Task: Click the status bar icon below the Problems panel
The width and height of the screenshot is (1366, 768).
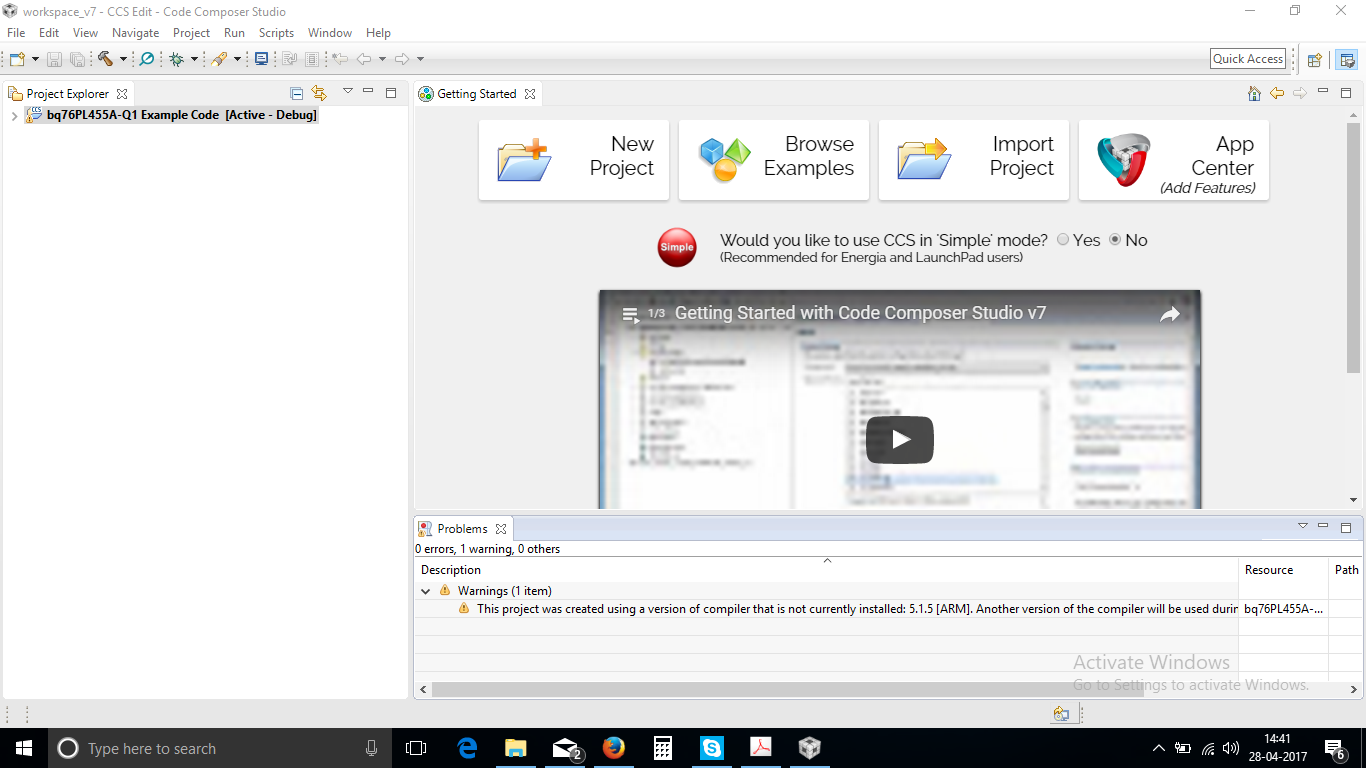Action: [x=1061, y=714]
